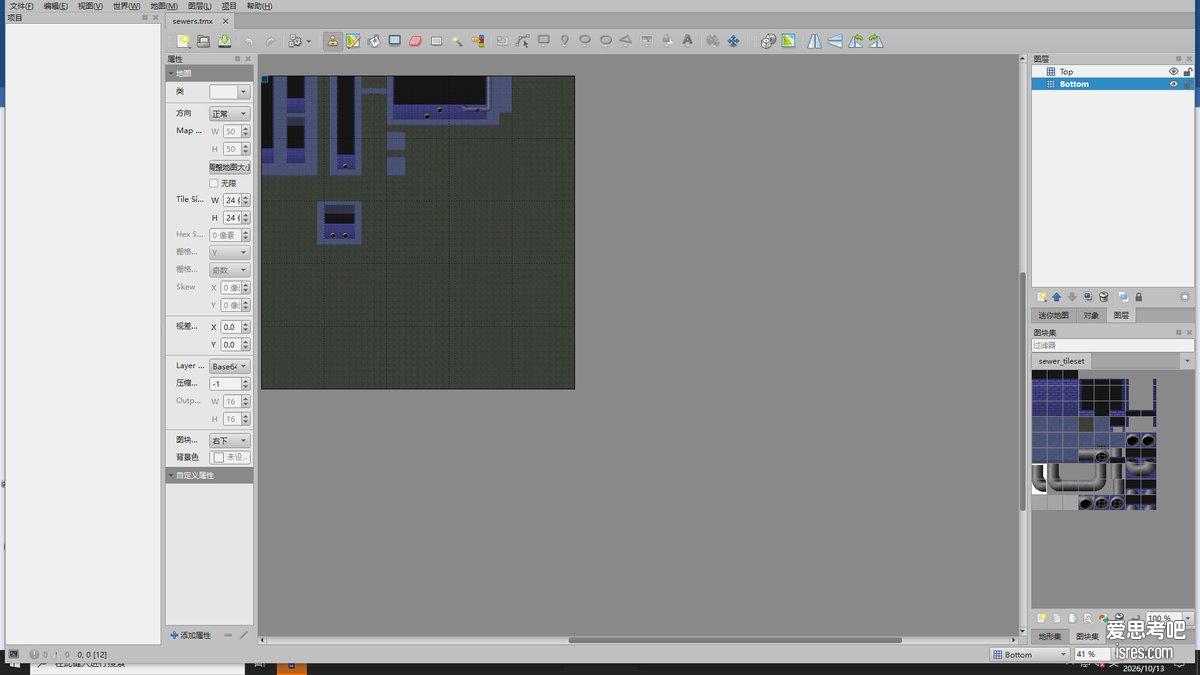The height and width of the screenshot is (675, 1200).
Task: Select the Magic Wand tool
Action: 458,41
